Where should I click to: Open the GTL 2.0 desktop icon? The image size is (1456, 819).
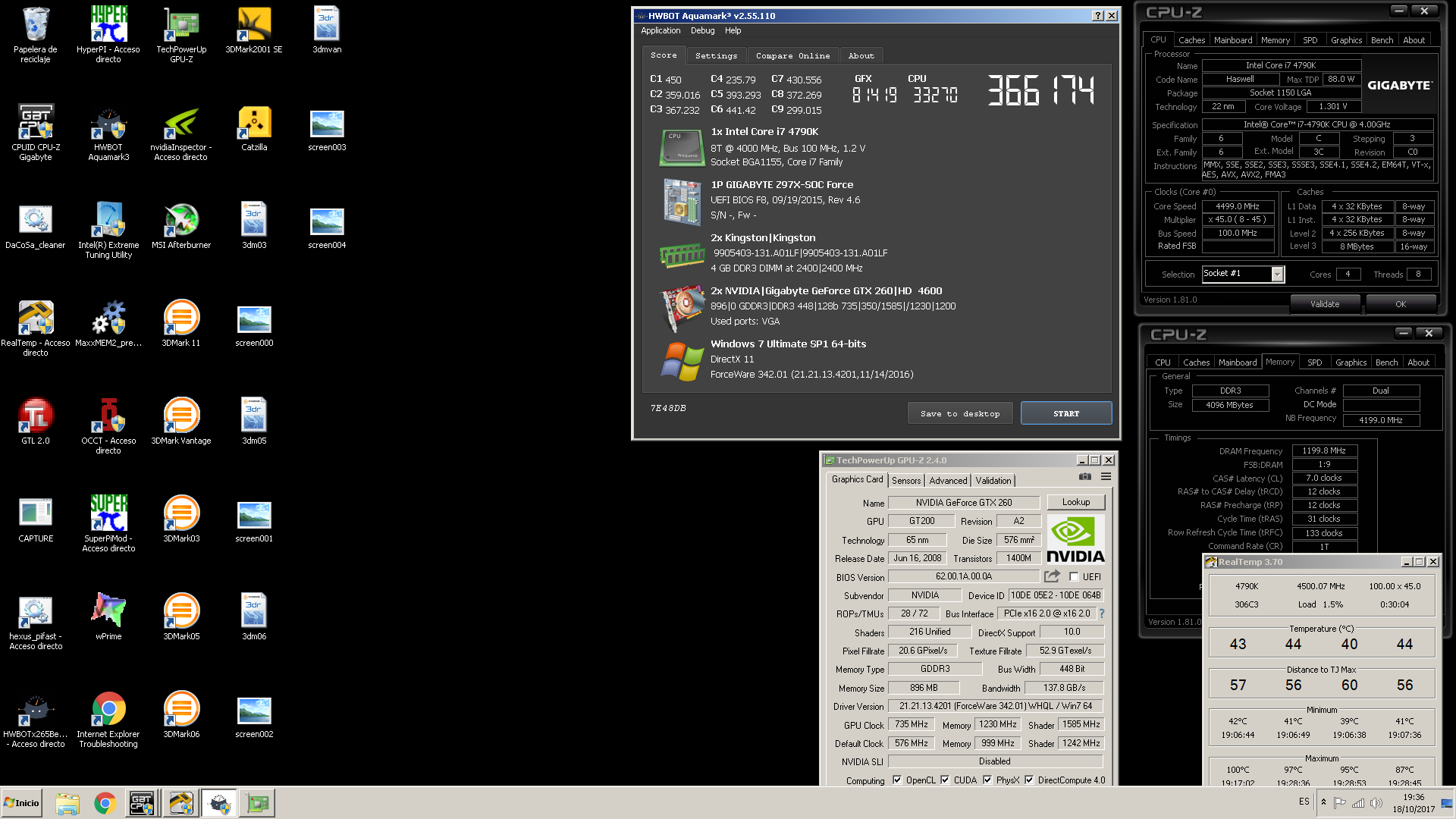(36, 422)
